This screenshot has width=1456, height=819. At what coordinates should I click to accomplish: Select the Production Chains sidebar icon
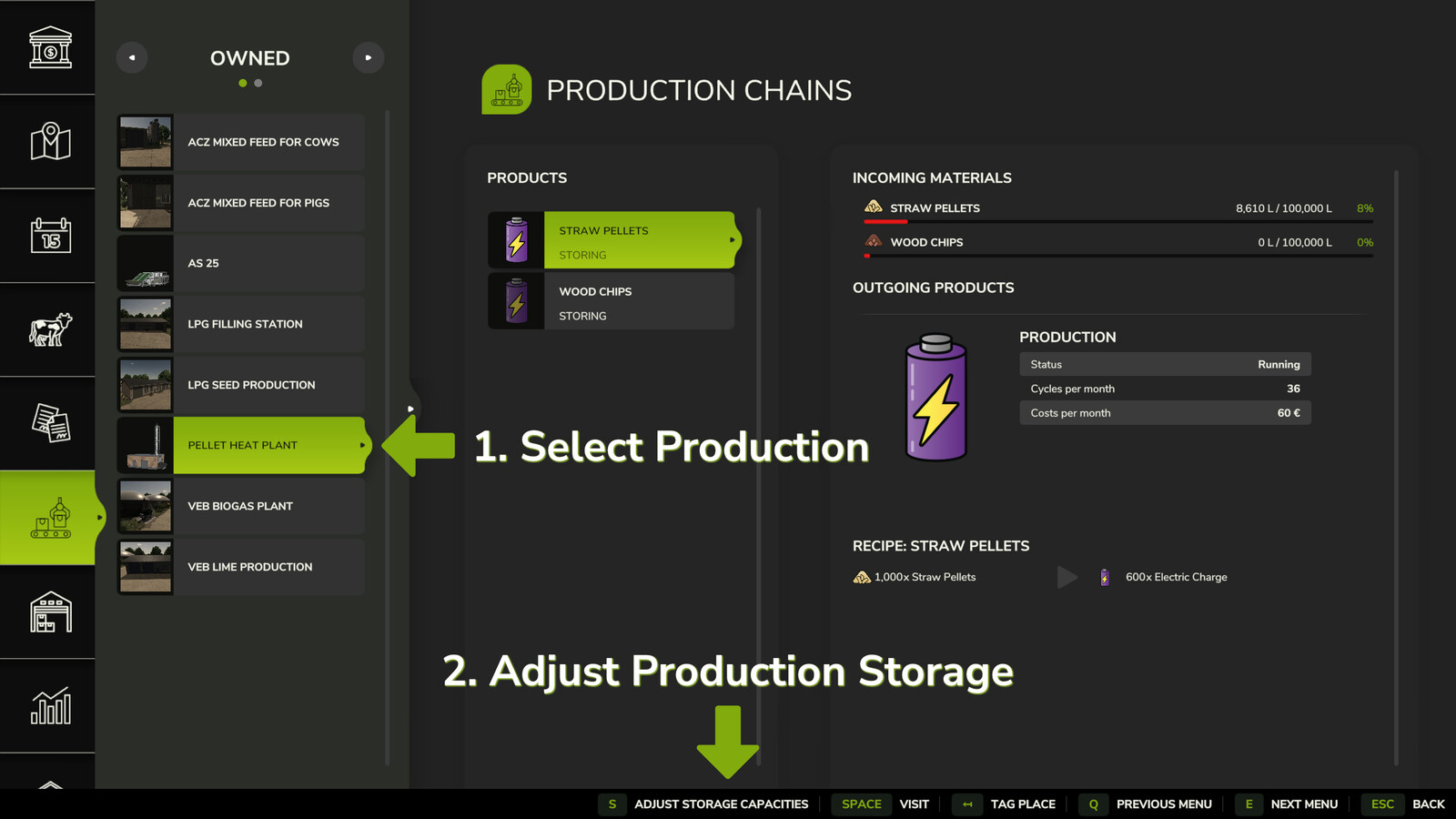click(47, 517)
